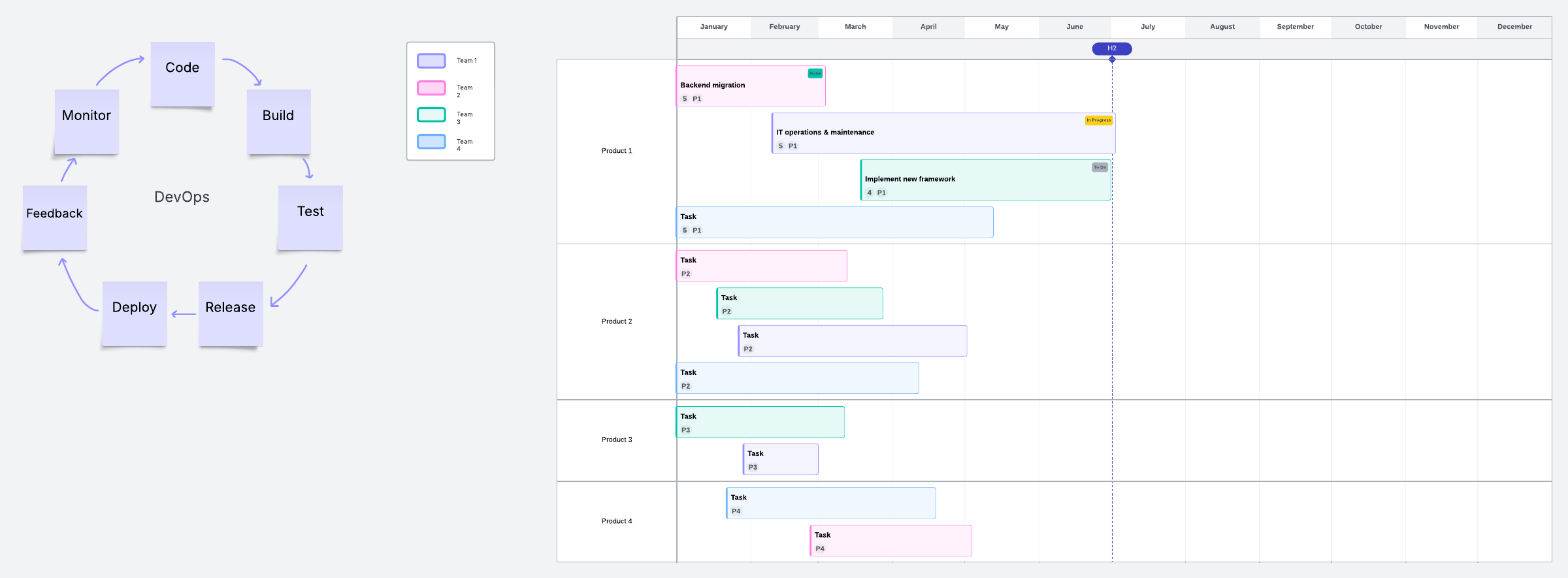Click the In Progress status tag
1568x578 pixels.
pos(1098,120)
